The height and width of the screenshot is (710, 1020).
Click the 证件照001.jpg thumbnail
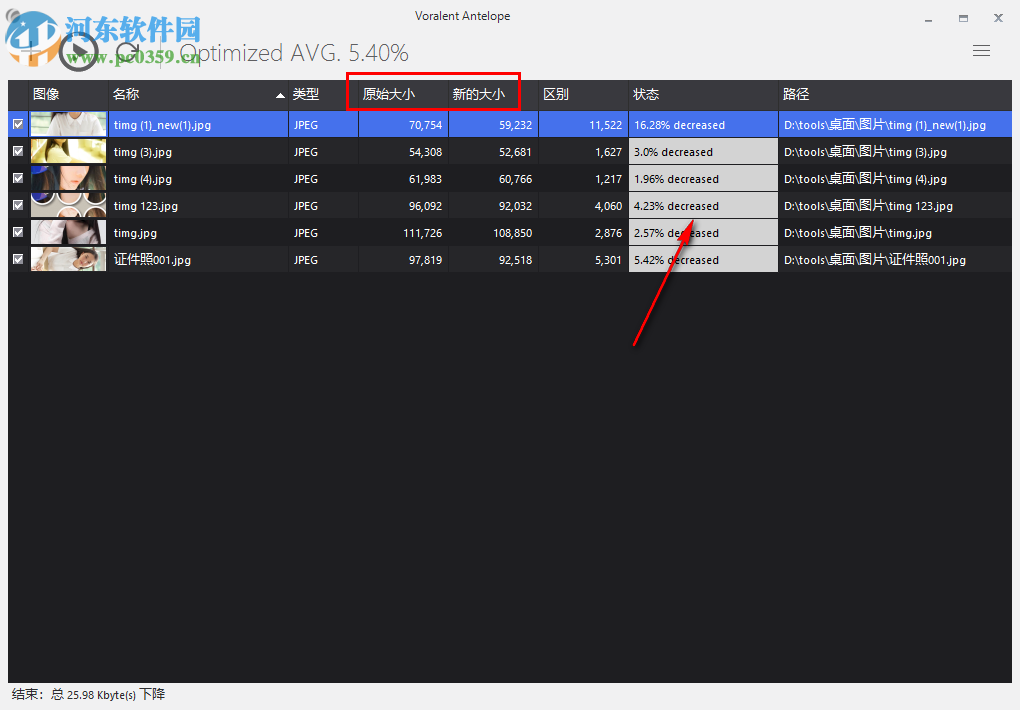(x=68, y=259)
